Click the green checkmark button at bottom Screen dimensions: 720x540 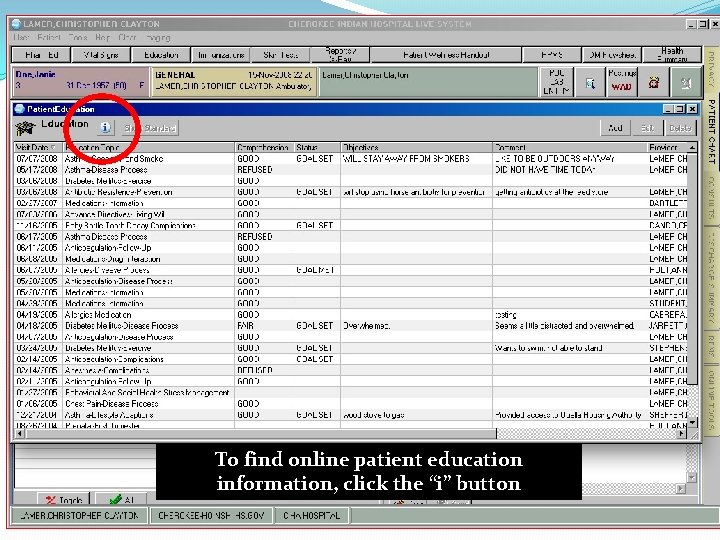[121, 500]
